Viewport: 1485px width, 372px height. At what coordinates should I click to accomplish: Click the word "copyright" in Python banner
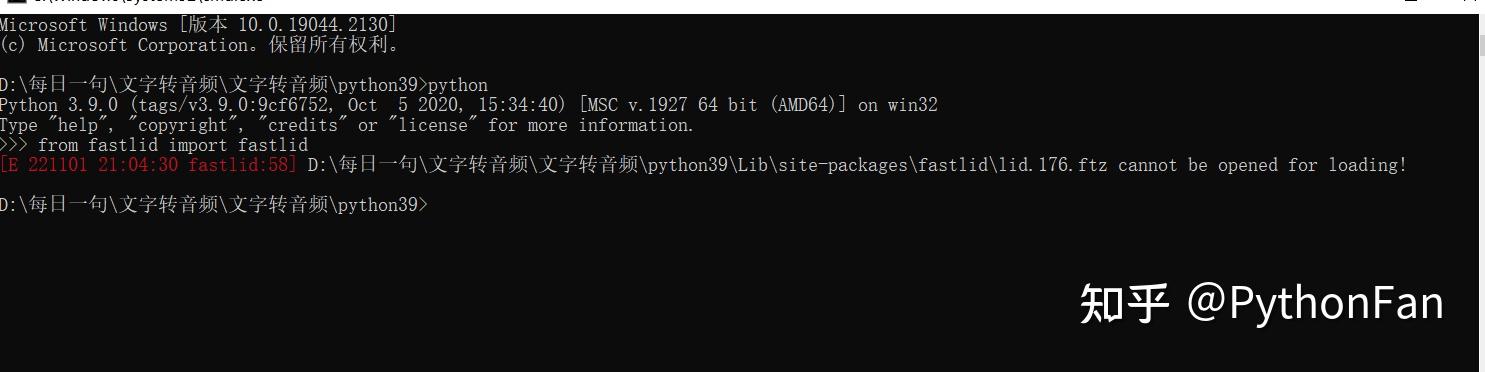click(x=186, y=125)
